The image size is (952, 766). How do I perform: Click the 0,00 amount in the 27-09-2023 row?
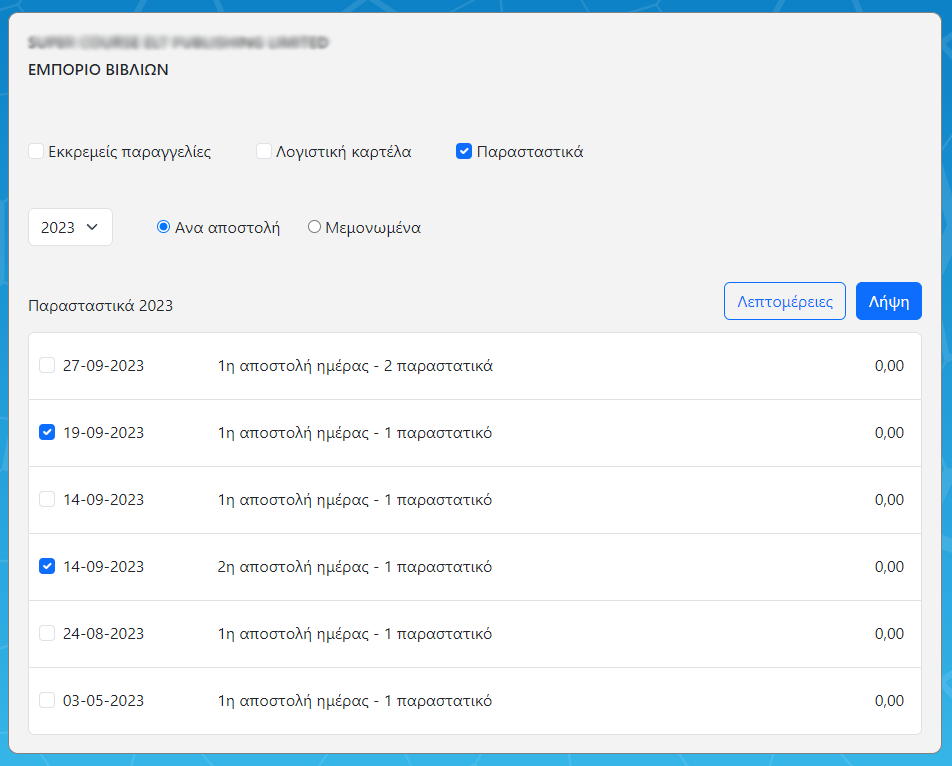tap(888, 366)
